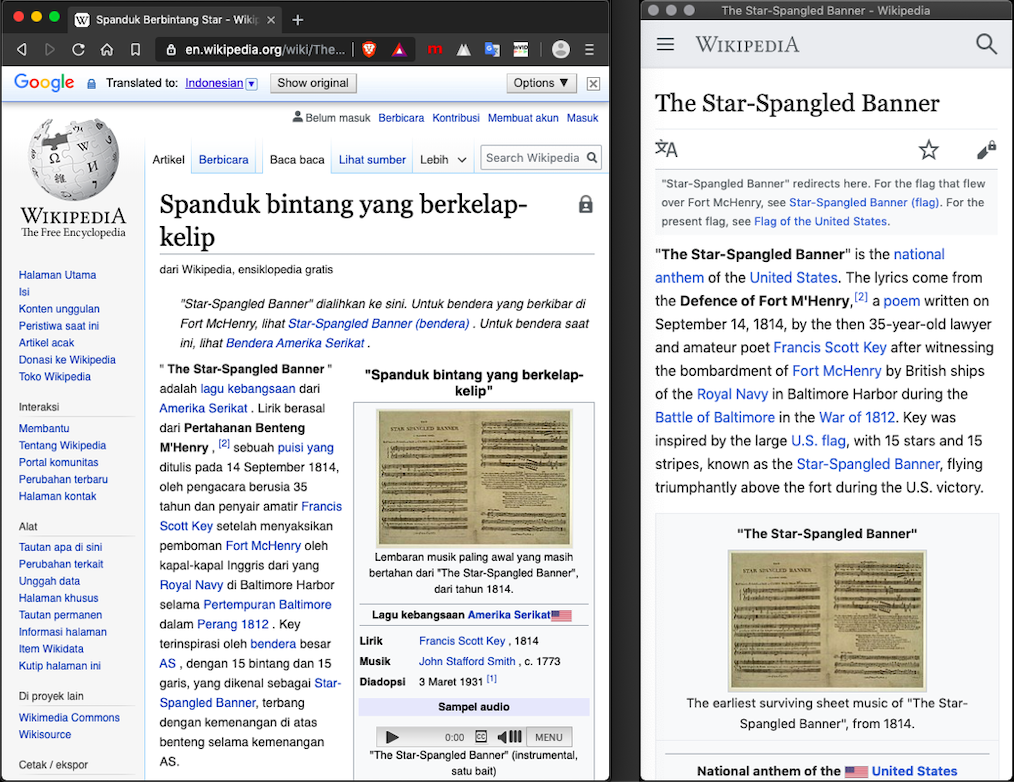Open the Wikimedia Commons link
This screenshot has width=1014, height=782.
[x=69, y=717]
